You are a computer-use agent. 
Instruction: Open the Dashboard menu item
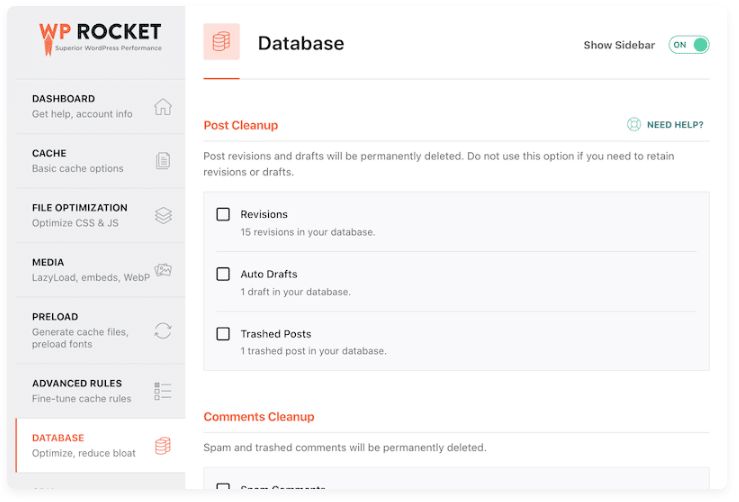[101, 107]
